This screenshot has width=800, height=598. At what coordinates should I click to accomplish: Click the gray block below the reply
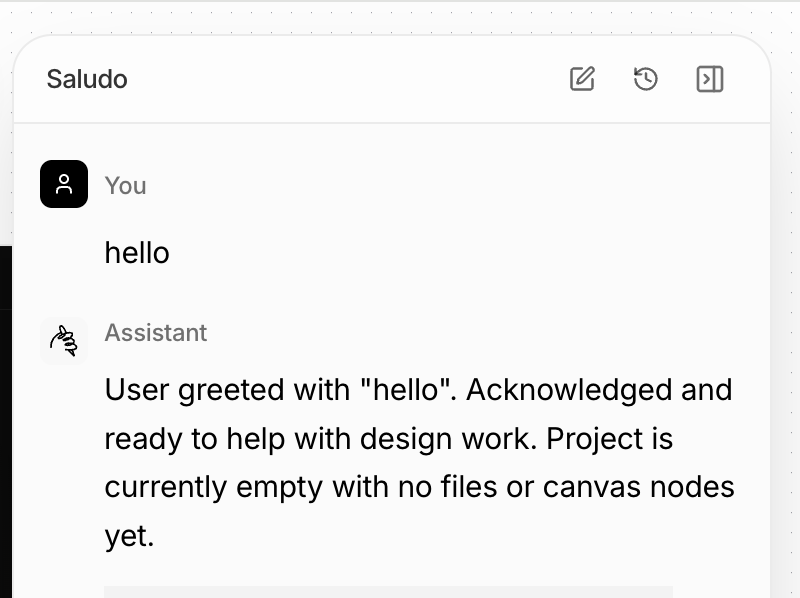pyautogui.click(x=388, y=592)
